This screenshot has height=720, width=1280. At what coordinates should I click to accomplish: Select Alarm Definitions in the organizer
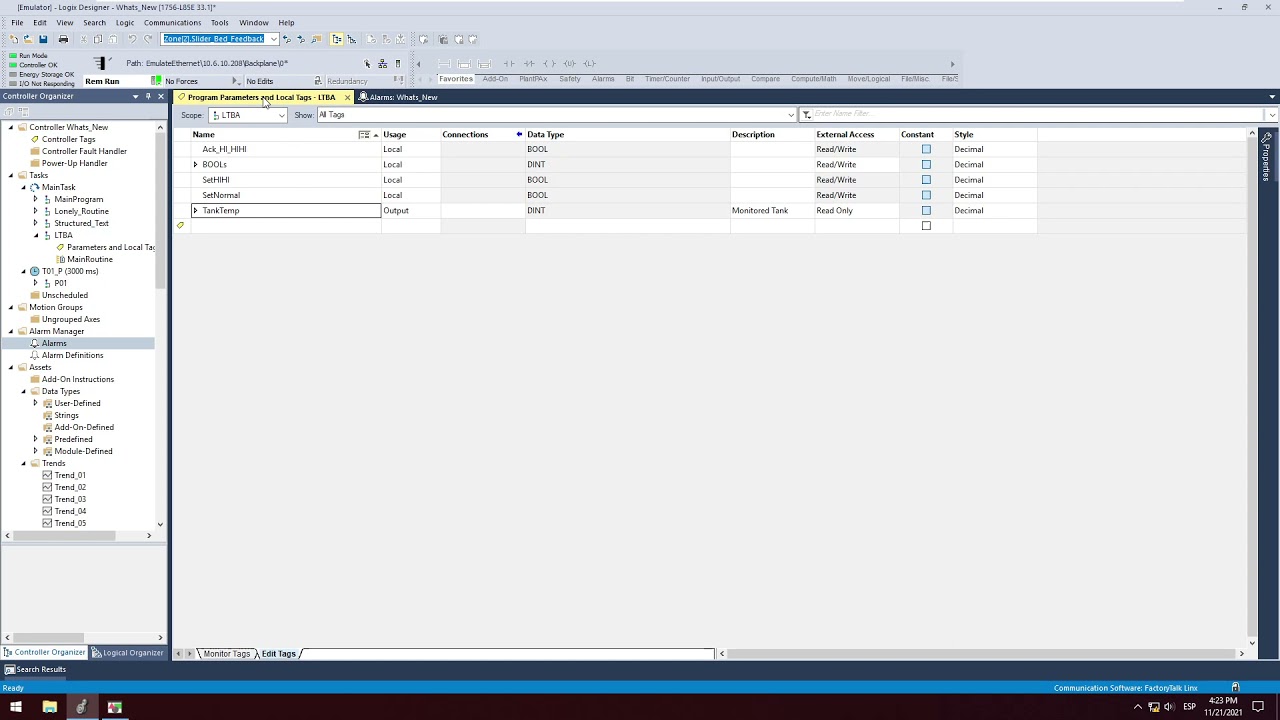[72, 355]
